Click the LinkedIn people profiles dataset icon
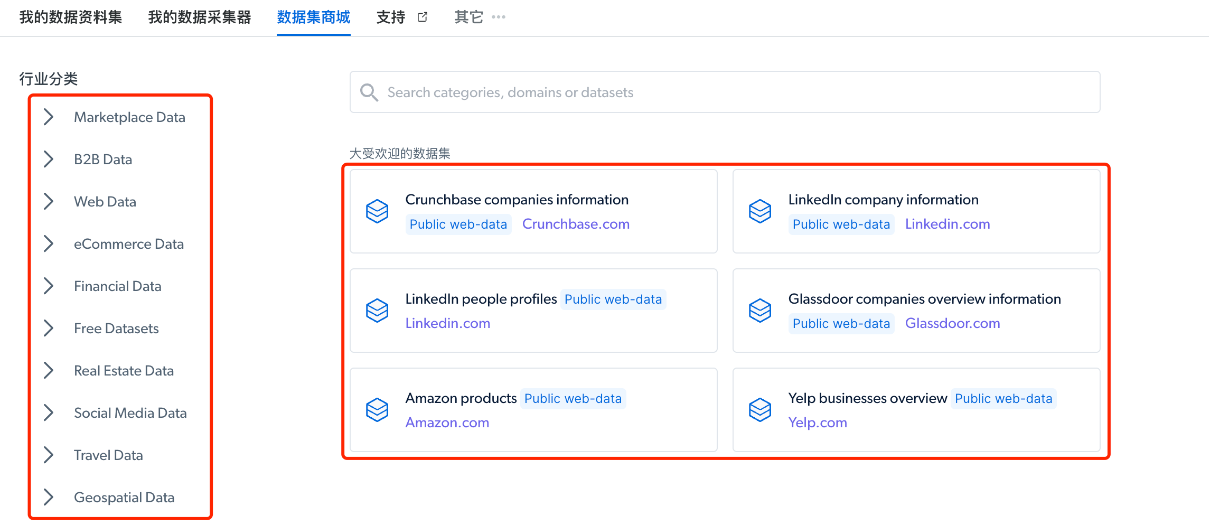 tap(377, 311)
